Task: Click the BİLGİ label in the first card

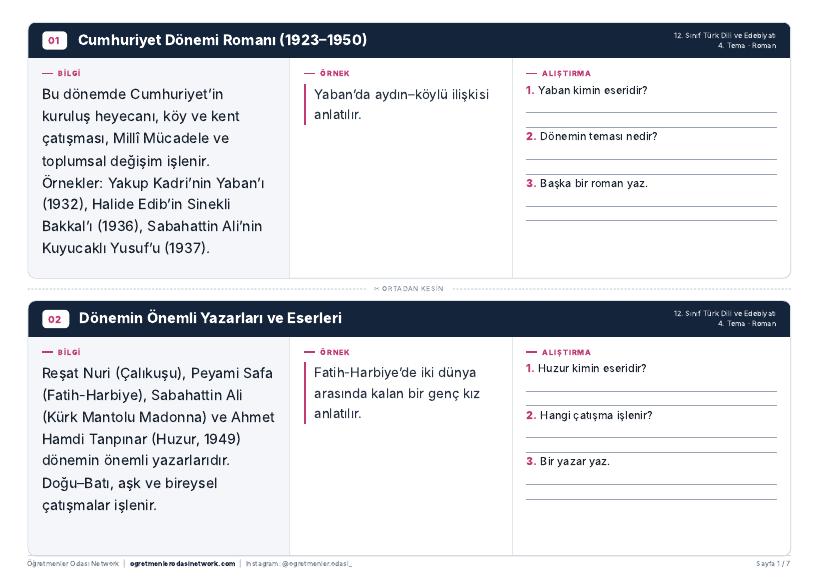Action: point(61,74)
